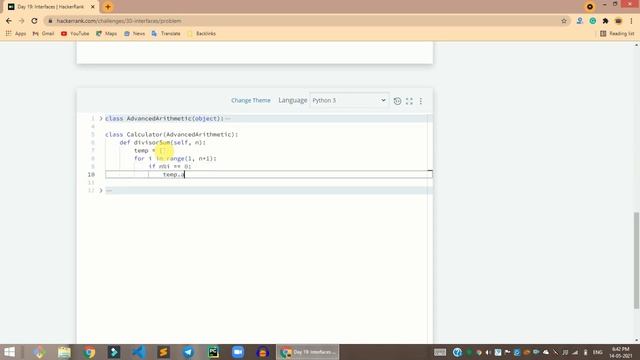Click the Change Theme link

[x=251, y=100]
